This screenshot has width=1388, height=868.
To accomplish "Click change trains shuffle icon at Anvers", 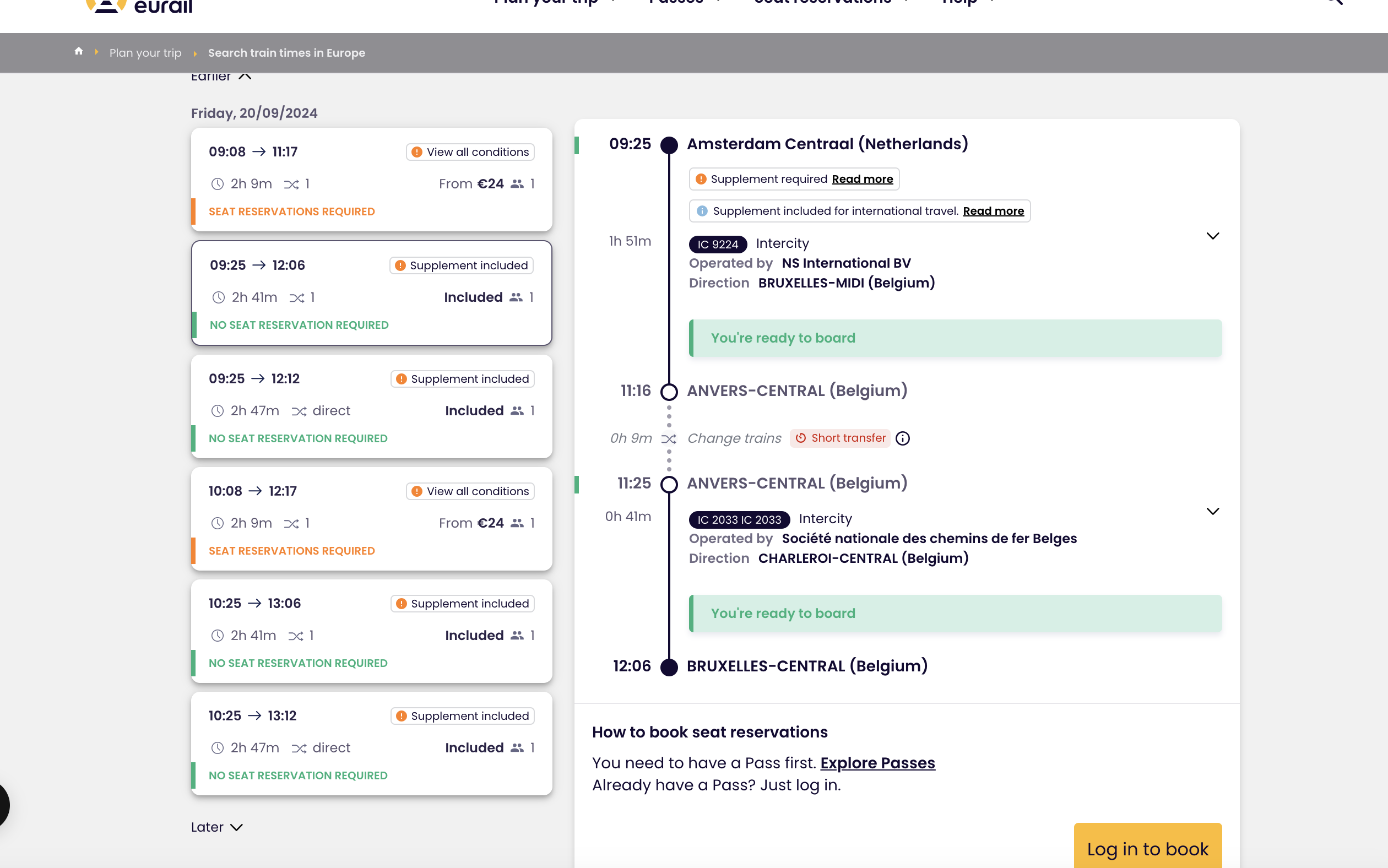I will (x=669, y=439).
